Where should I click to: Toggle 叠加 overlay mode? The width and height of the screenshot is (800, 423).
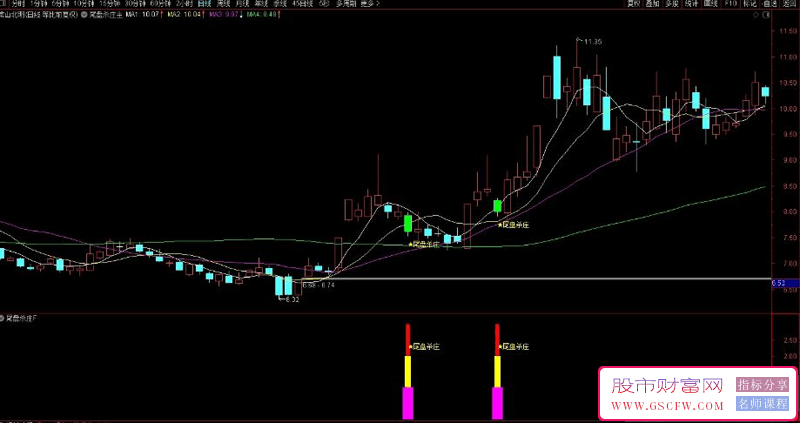652,4
